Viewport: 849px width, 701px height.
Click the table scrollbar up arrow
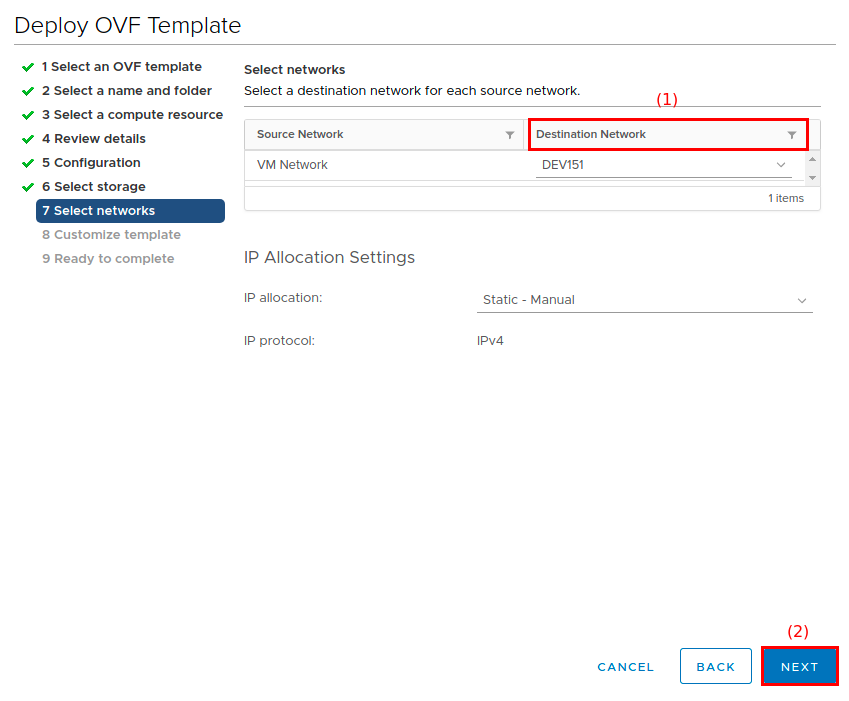(x=812, y=159)
